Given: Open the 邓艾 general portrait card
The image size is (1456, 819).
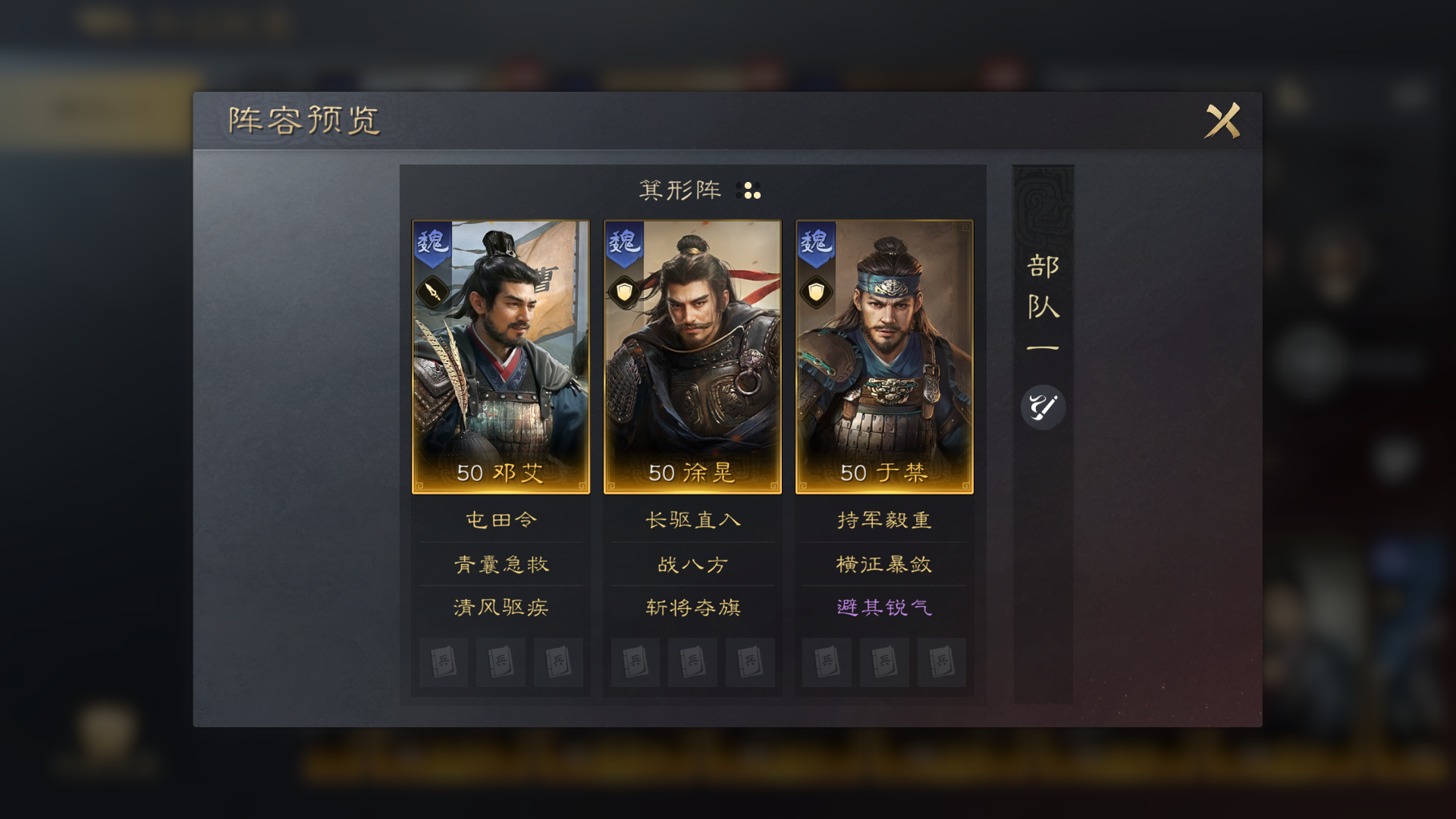Looking at the screenshot, I should (500, 356).
